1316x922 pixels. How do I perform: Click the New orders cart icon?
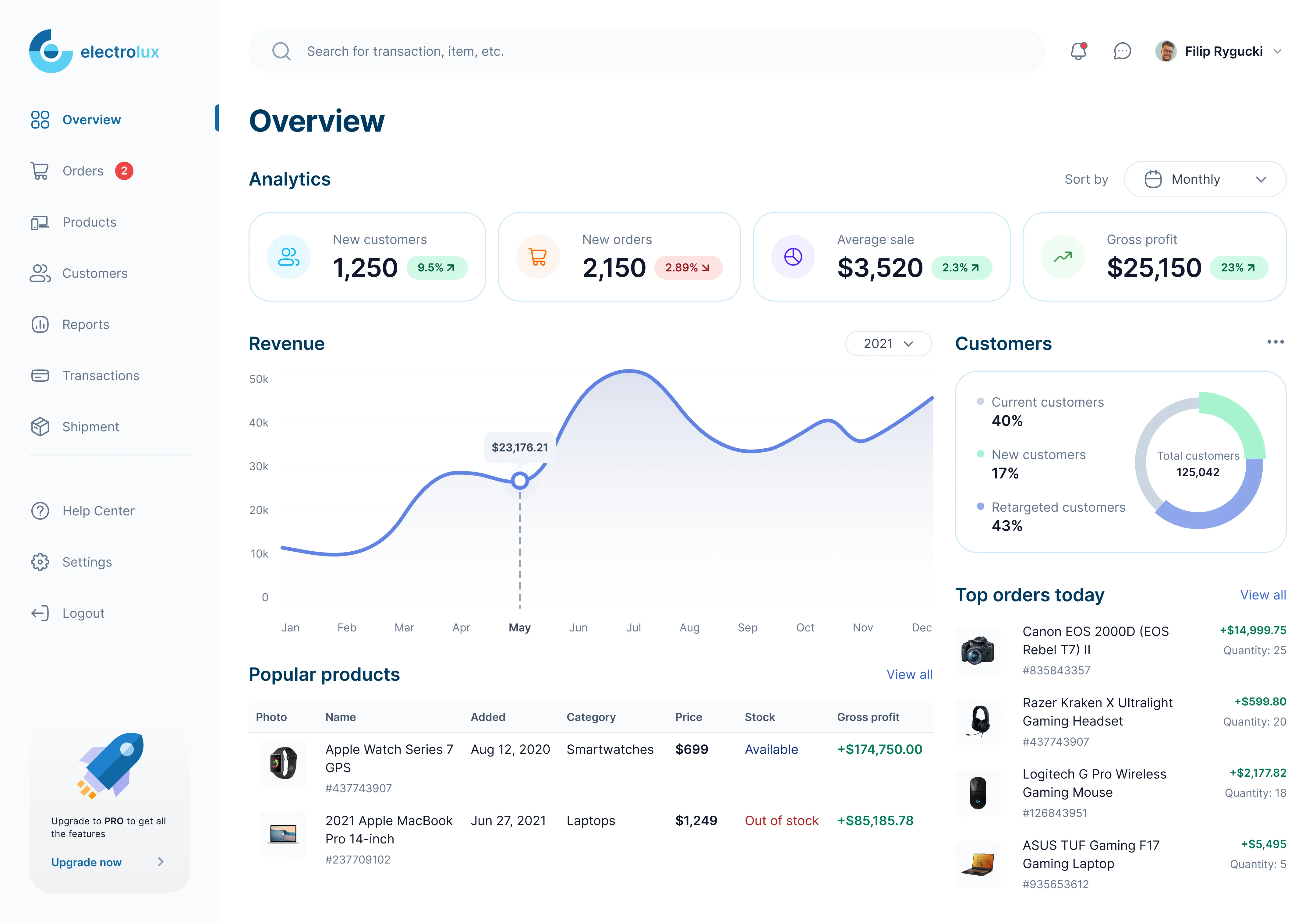click(x=538, y=257)
